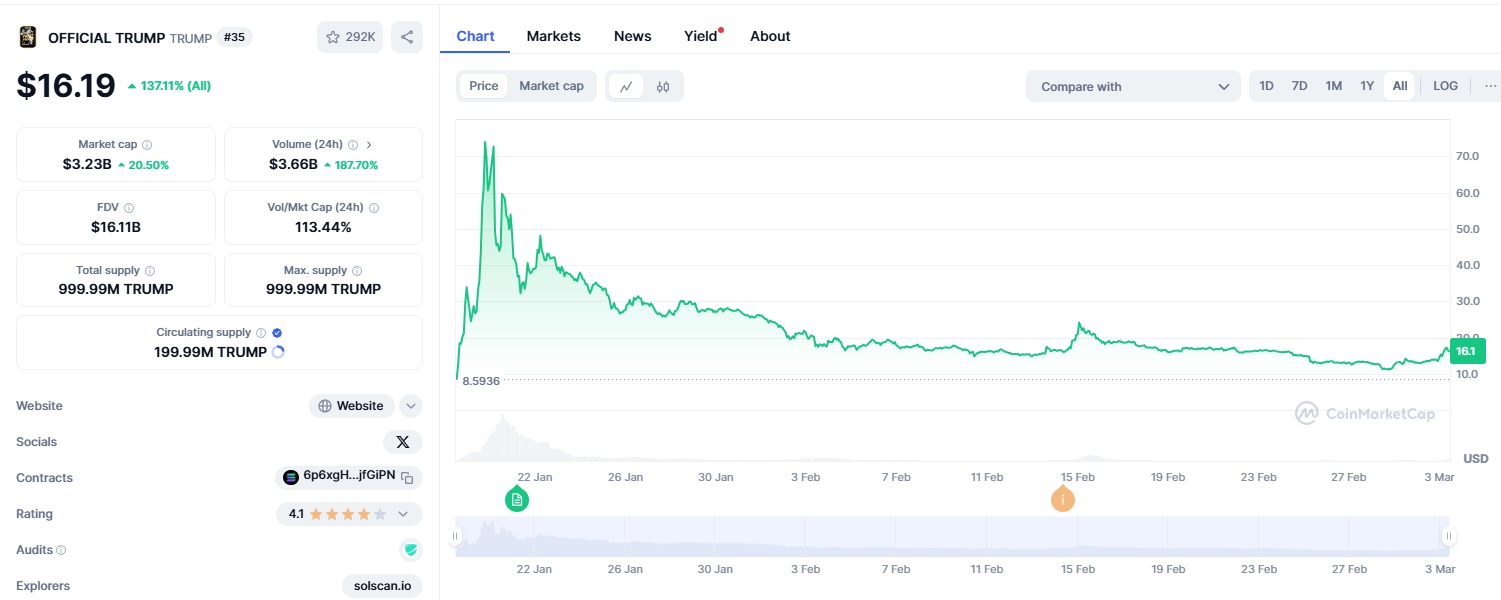Viewport: 1501px width, 600px height.
Task: Toggle the Market cap chart view
Action: click(551, 86)
